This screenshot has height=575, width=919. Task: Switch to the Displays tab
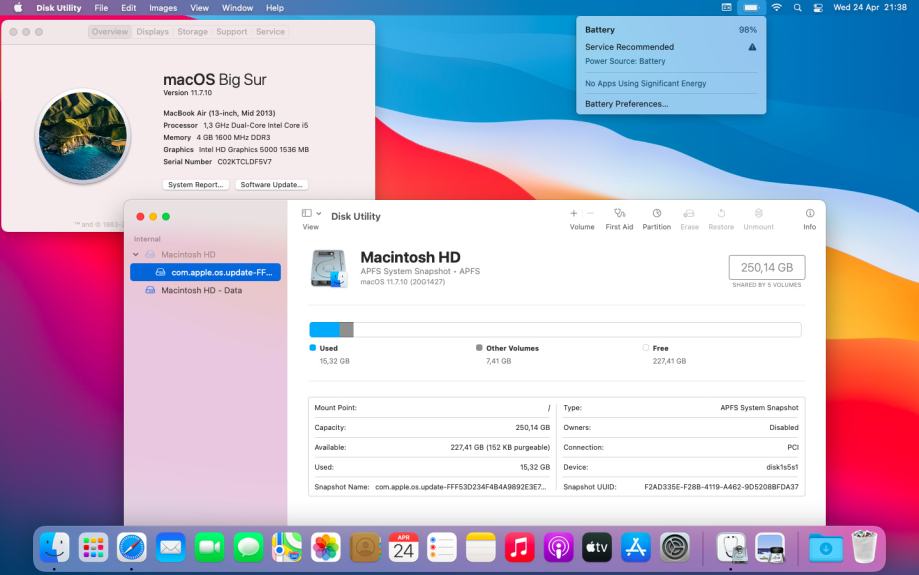tap(153, 32)
